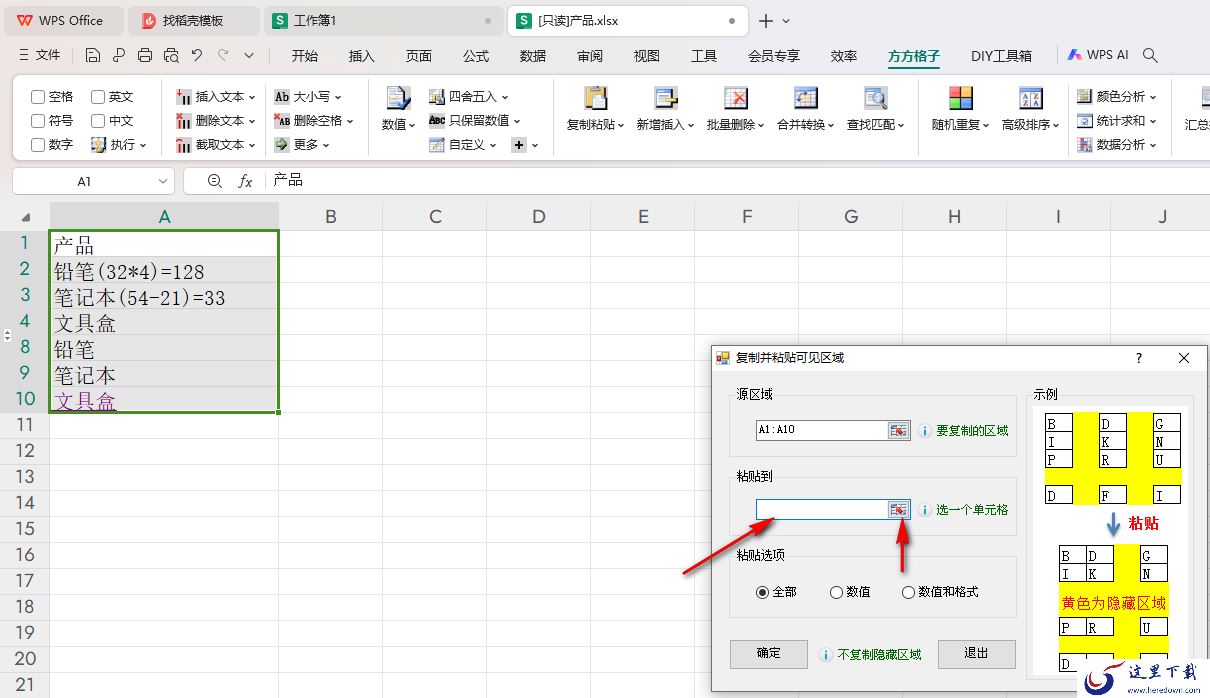
Task: Select the 数值和格式 radio option
Action: pyautogui.click(x=908, y=592)
